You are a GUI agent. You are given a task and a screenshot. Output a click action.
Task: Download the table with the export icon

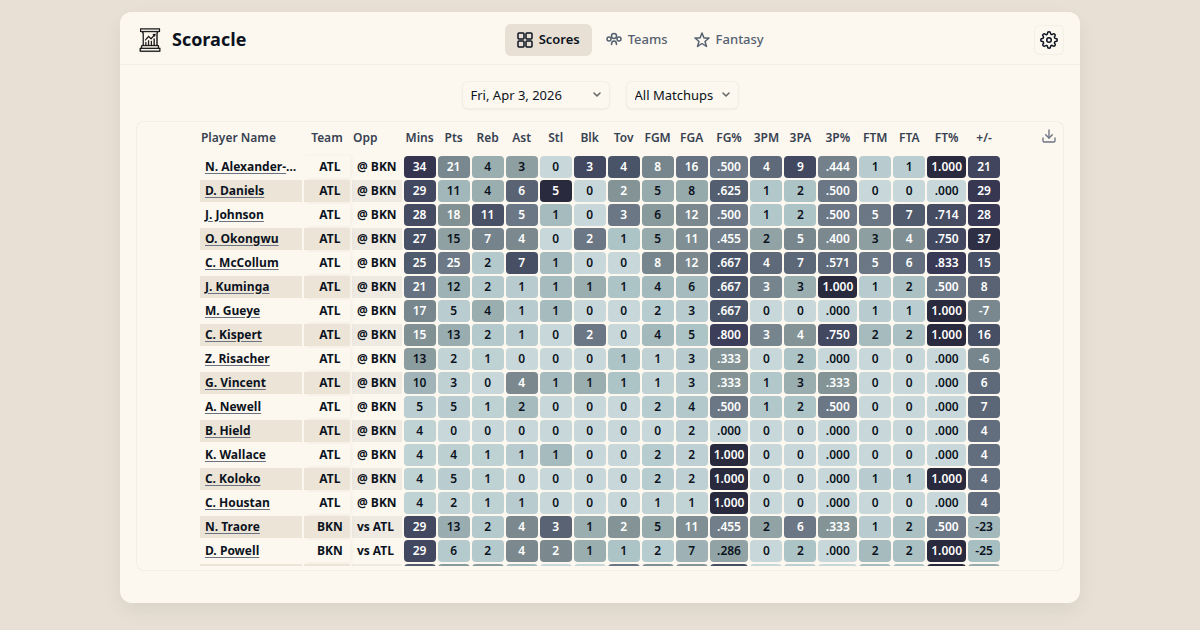click(1049, 137)
